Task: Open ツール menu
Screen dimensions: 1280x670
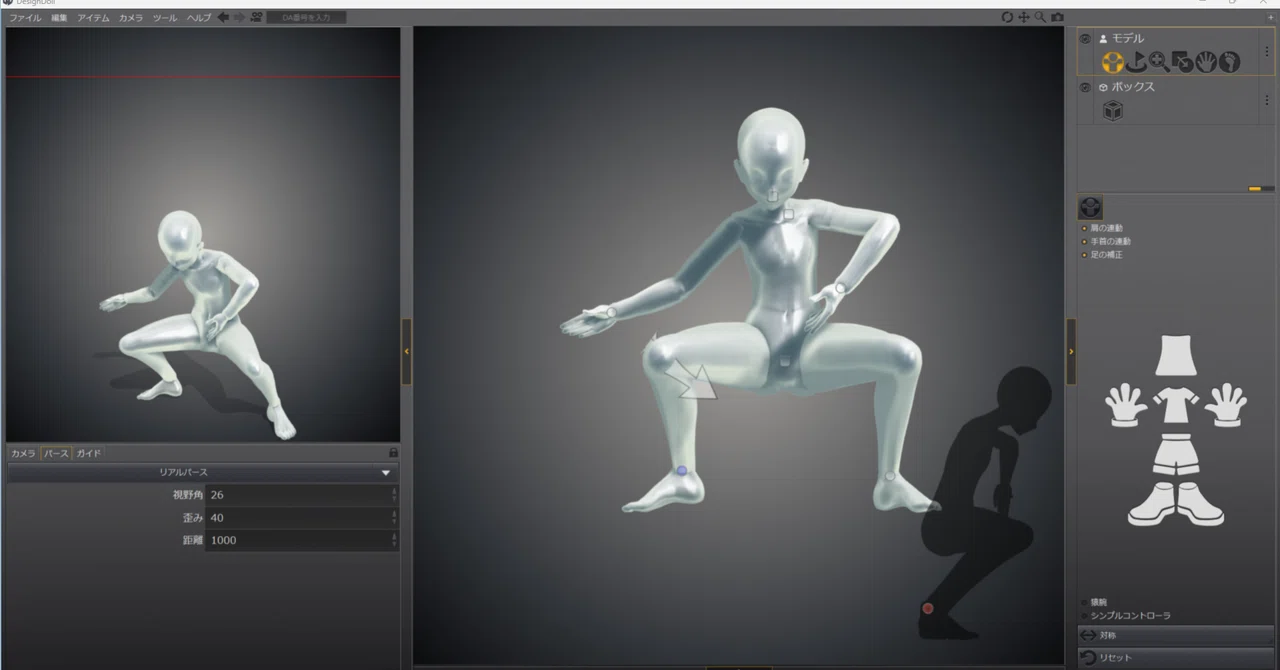Action: click(x=165, y=18)
